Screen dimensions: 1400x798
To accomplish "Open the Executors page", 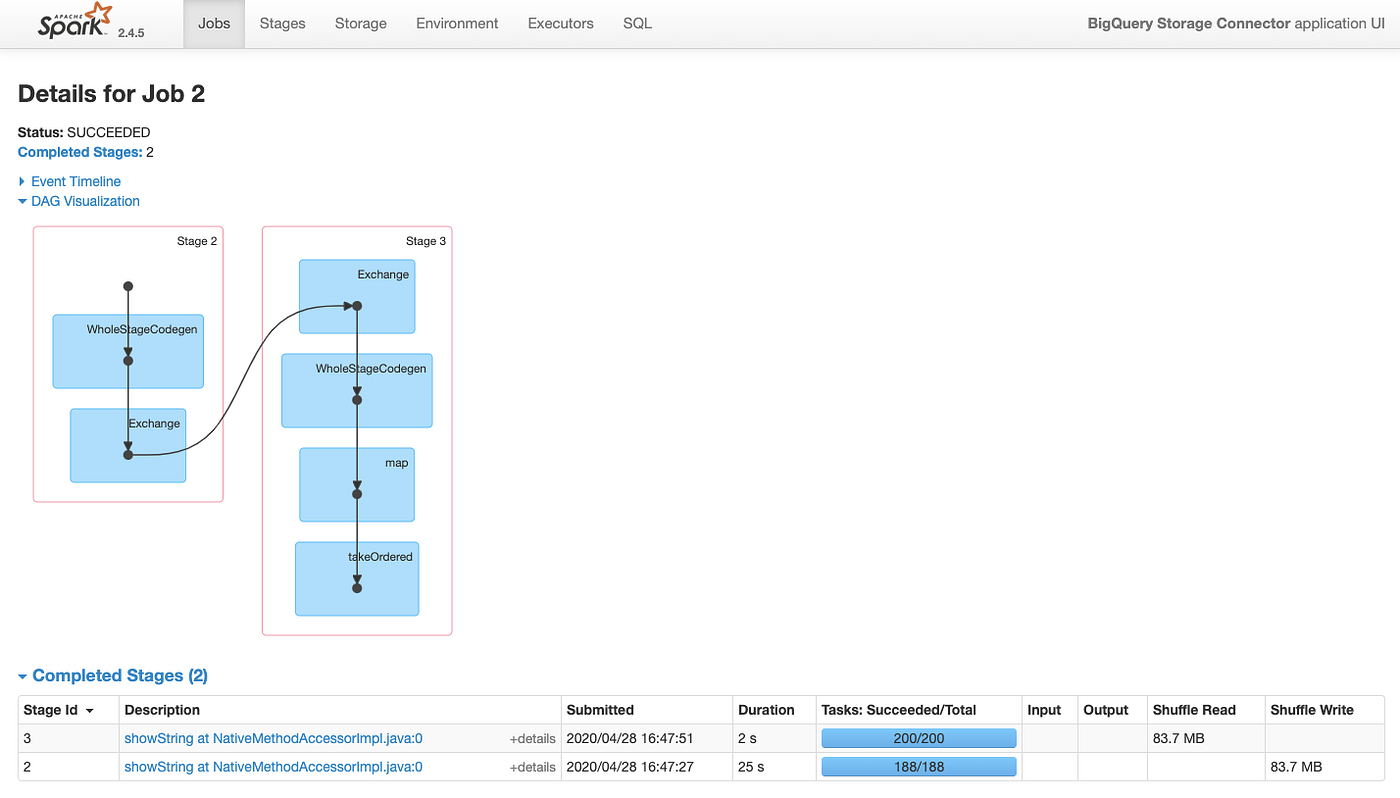I will click(560, 22).
